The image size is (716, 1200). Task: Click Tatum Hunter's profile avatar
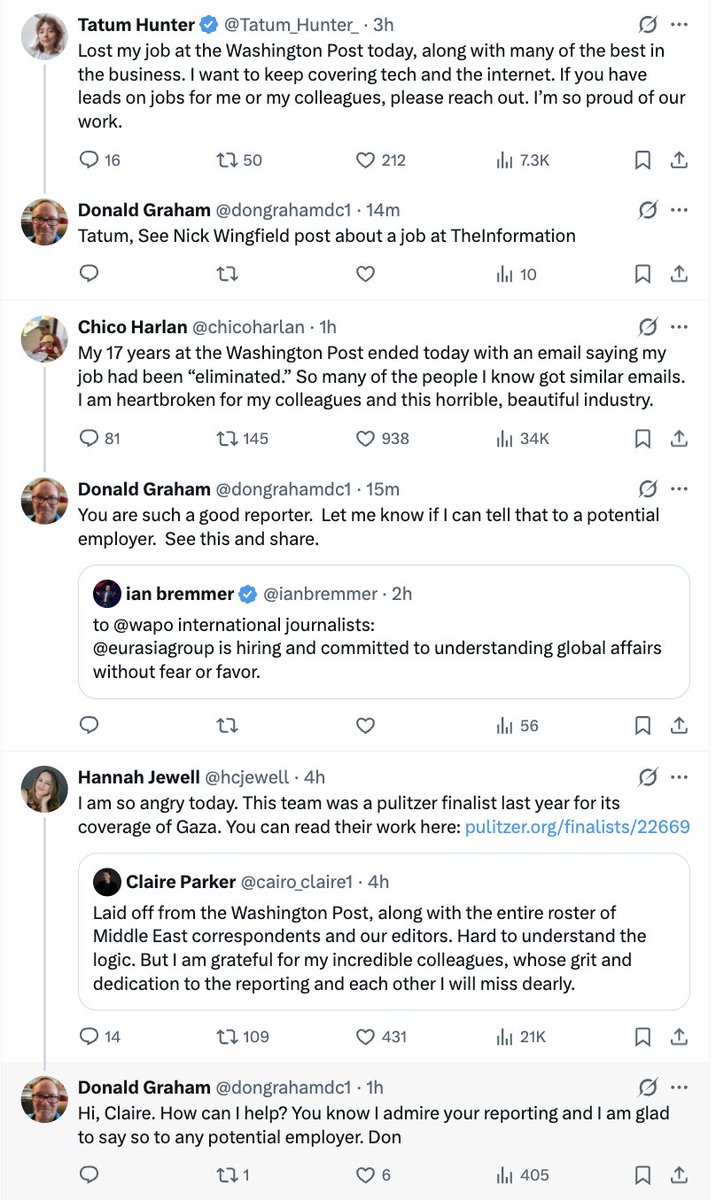click(44, 36)
